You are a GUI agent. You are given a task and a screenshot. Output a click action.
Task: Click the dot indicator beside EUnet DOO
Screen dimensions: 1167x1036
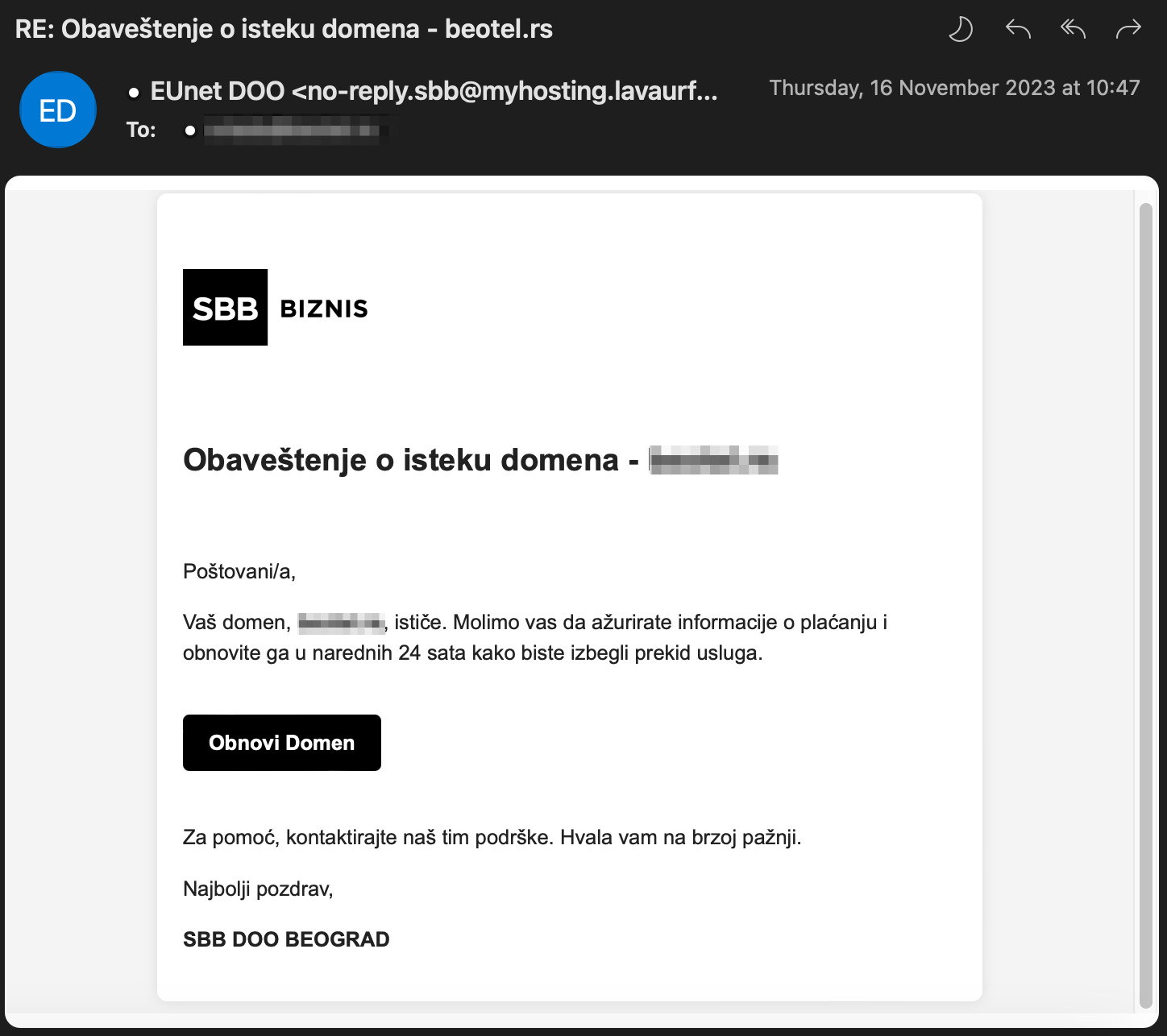[x=132, y=91]
